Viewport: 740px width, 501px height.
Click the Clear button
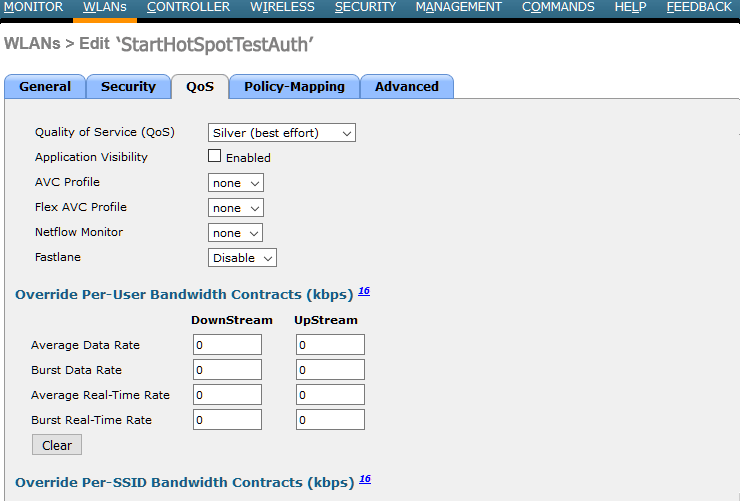point(57,445)
